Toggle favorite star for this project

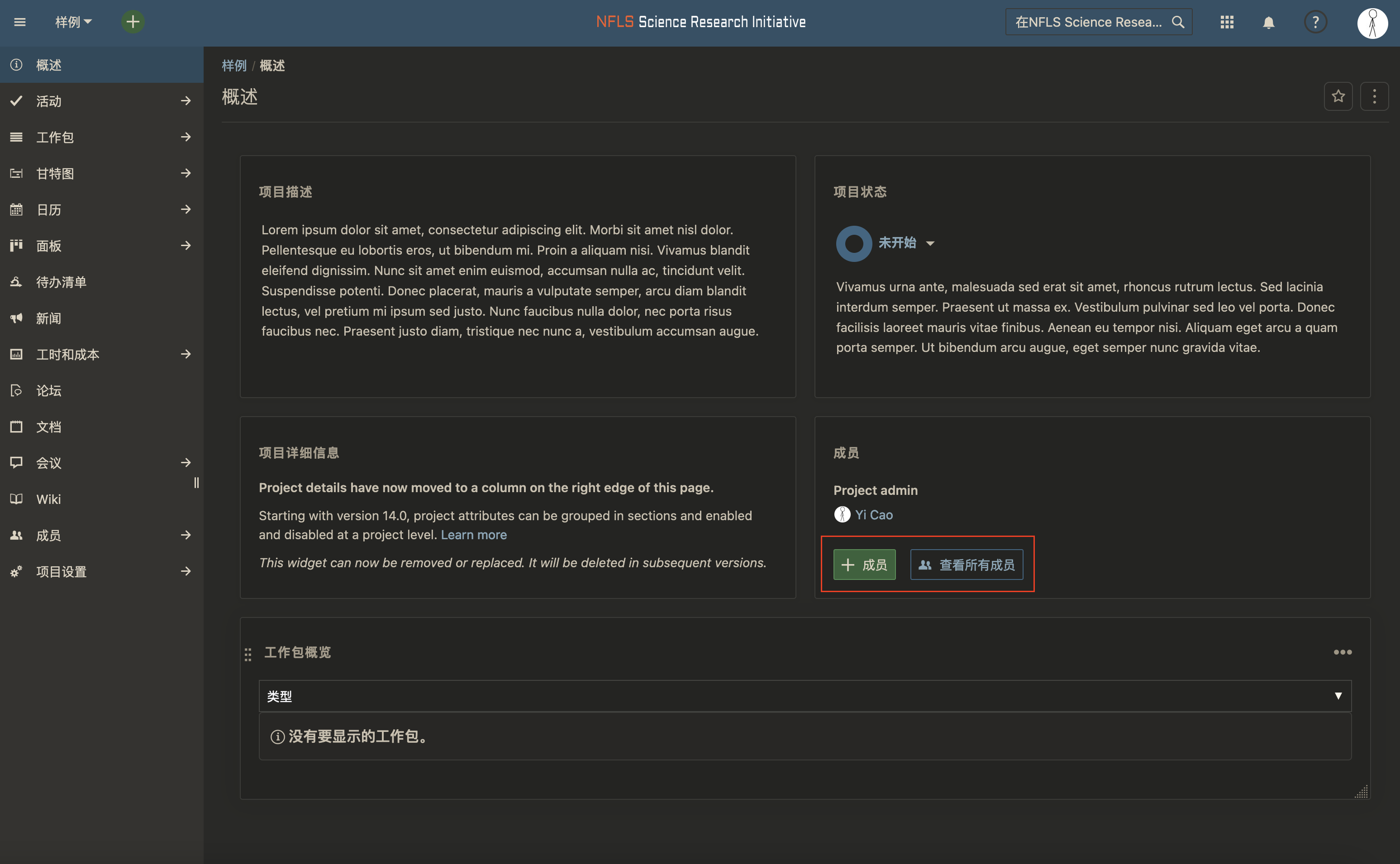coord(1338,96)
